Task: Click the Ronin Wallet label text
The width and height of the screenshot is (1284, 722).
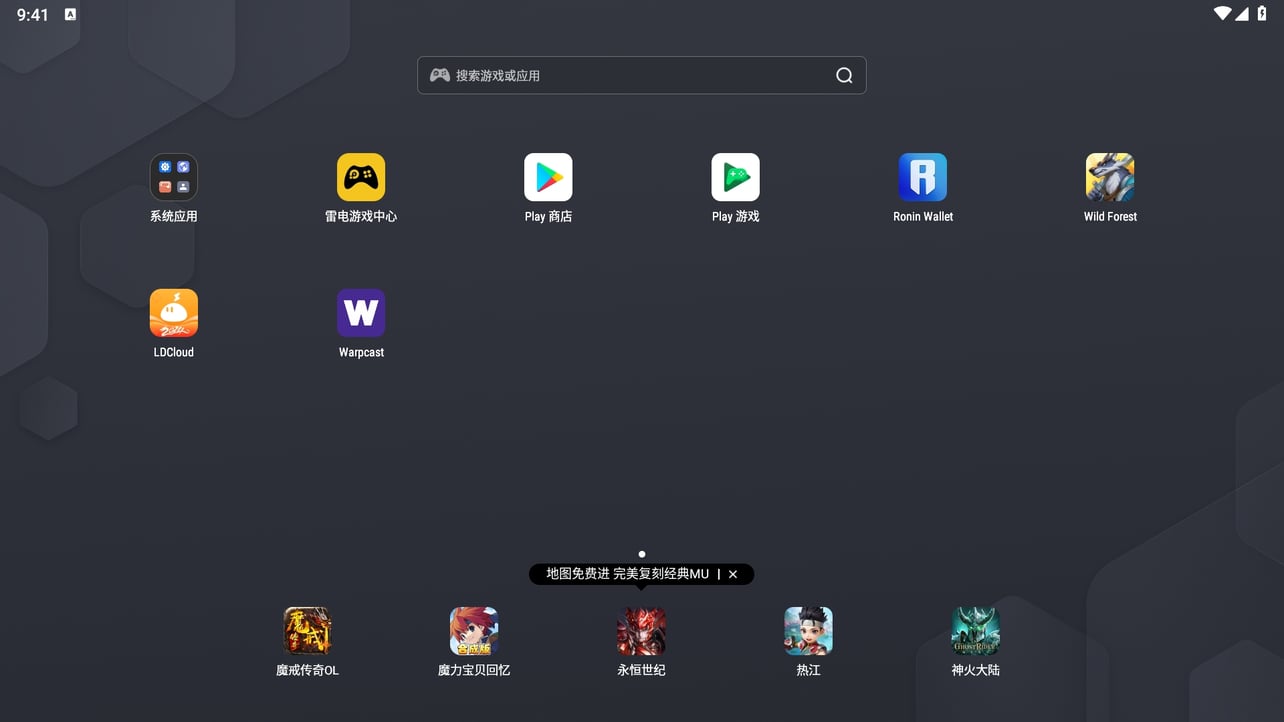Action: 923,216
